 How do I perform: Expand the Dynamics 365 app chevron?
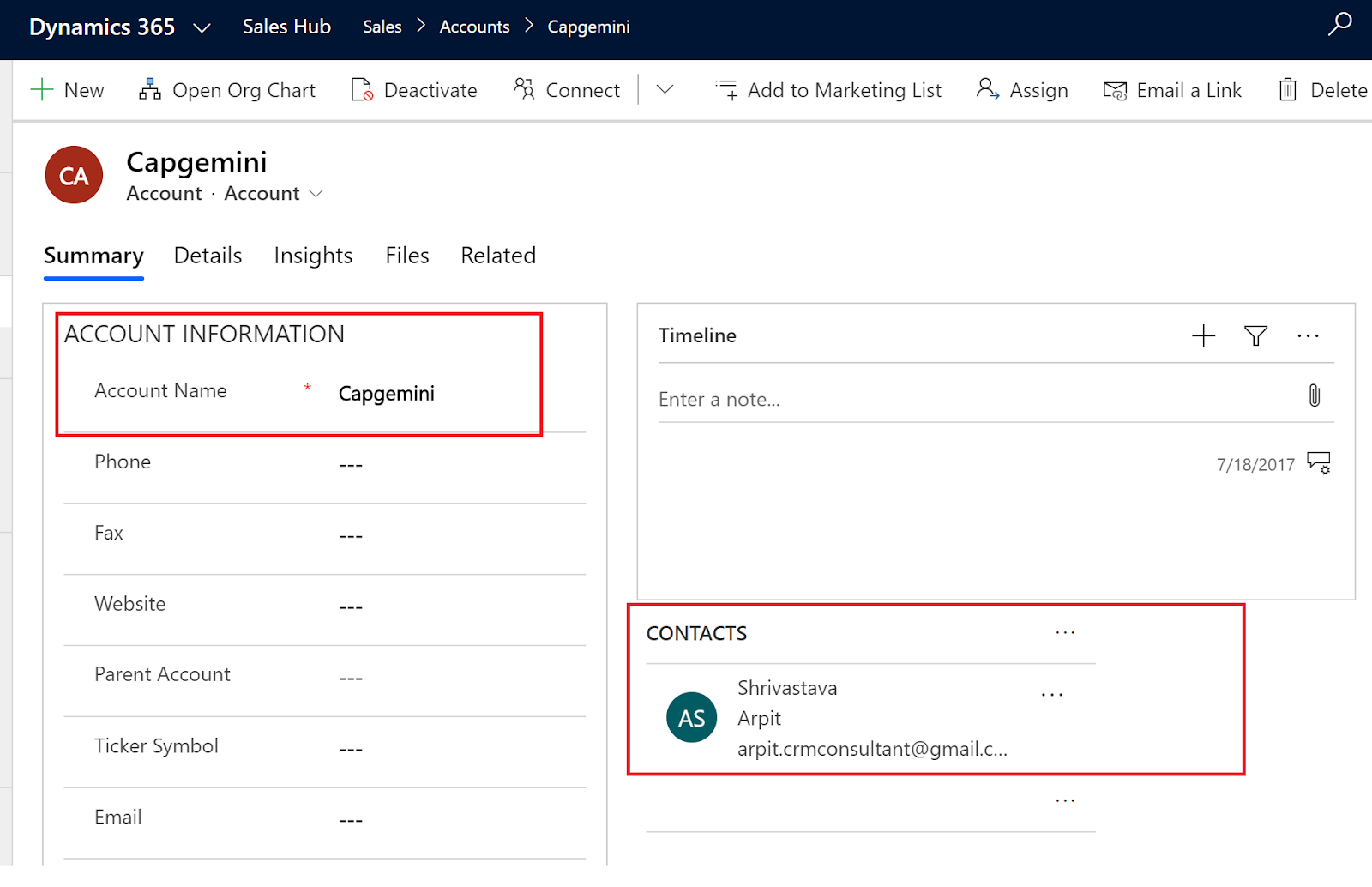pyautogui.click(x=202, y=27)
